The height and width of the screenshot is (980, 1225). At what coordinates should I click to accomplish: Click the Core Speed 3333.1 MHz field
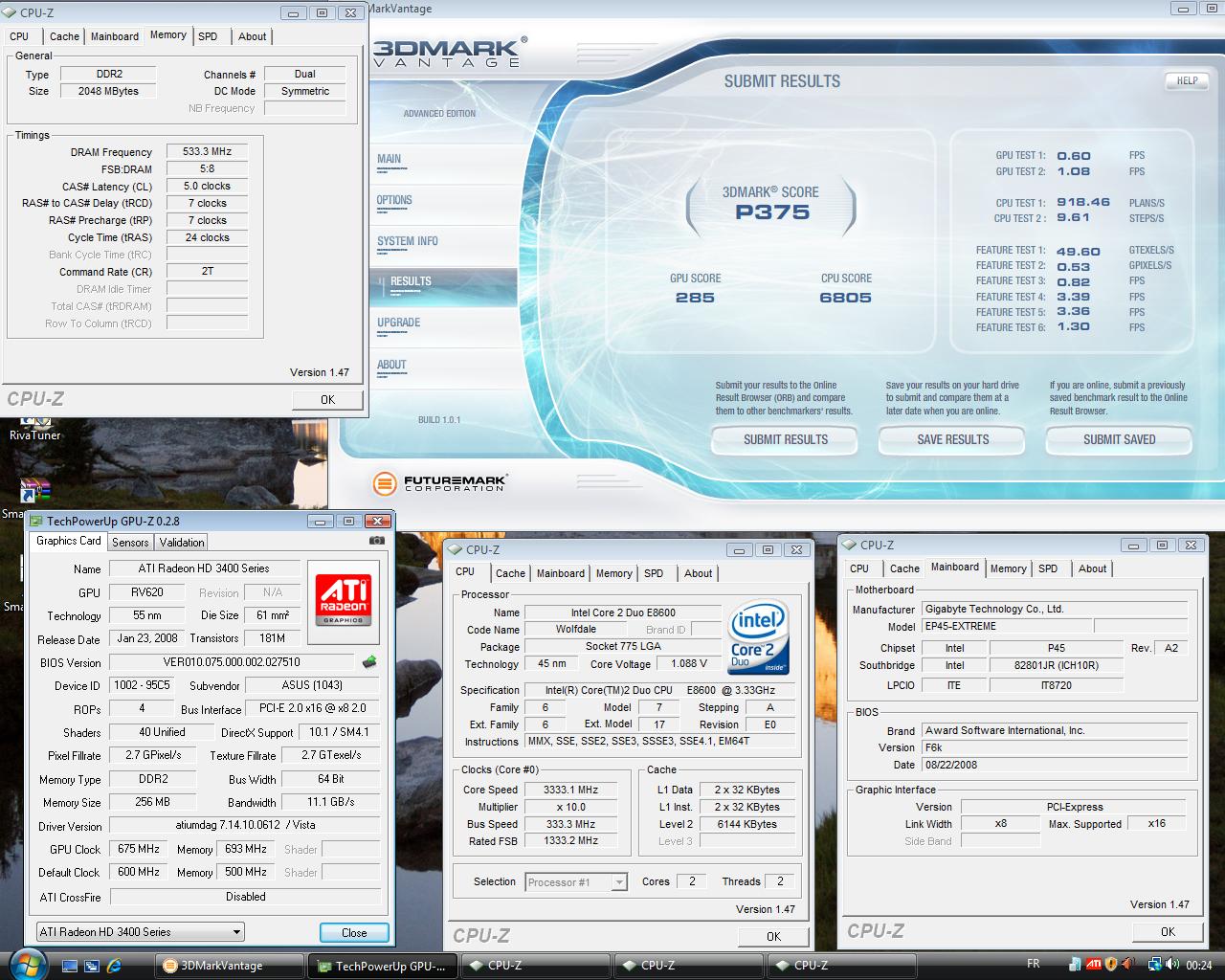pyautogui.click(x=570, y=790)
